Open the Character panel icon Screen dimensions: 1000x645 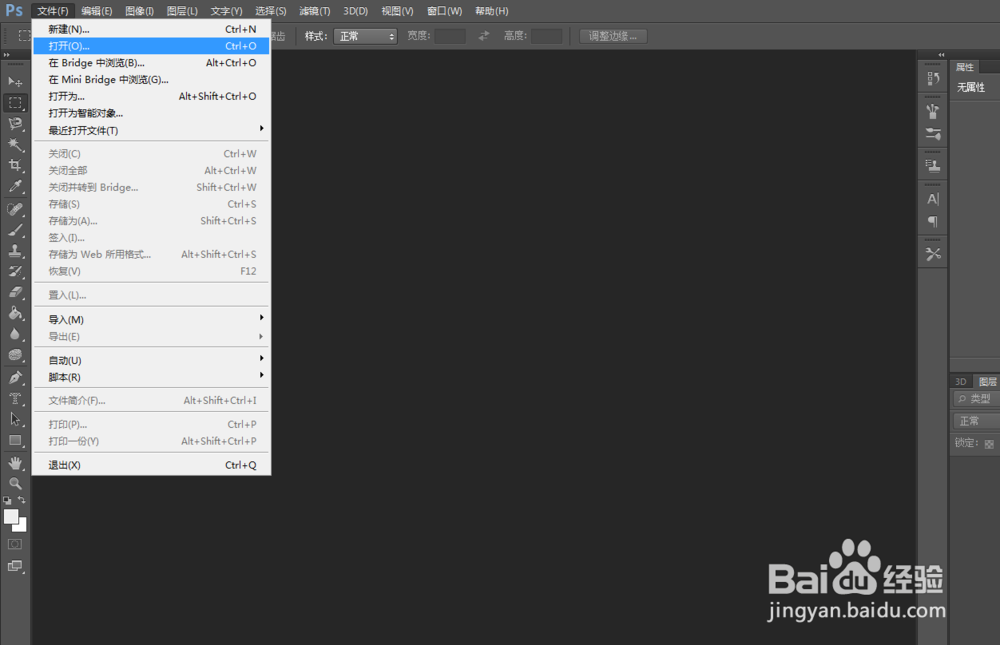coord(933,199)
